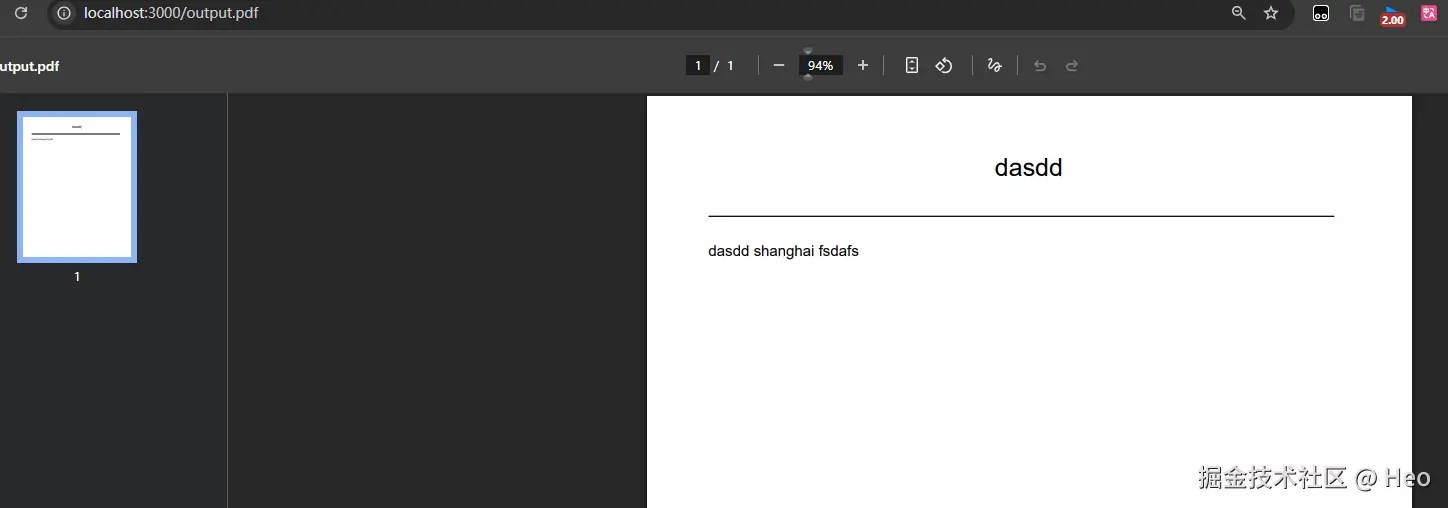Click the zoom magnifier icon in the address bar
This screenshot has height=508, width=1448.
tap(1238, 13)
